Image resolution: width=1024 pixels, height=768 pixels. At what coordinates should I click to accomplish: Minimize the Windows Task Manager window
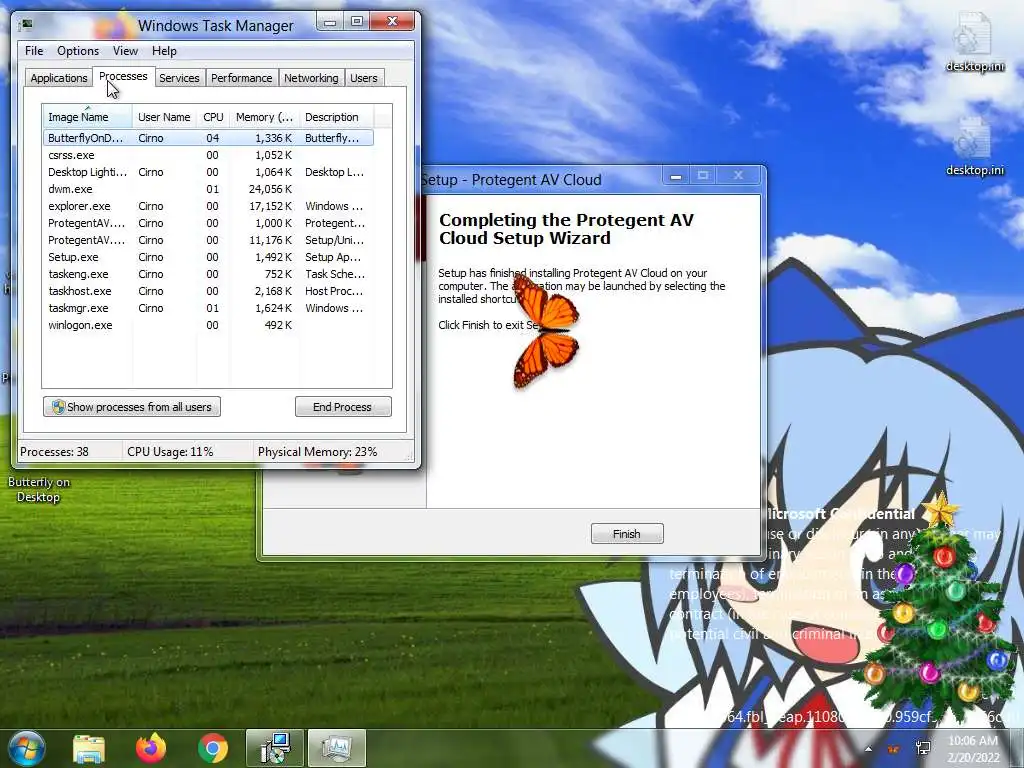[330, 22]
